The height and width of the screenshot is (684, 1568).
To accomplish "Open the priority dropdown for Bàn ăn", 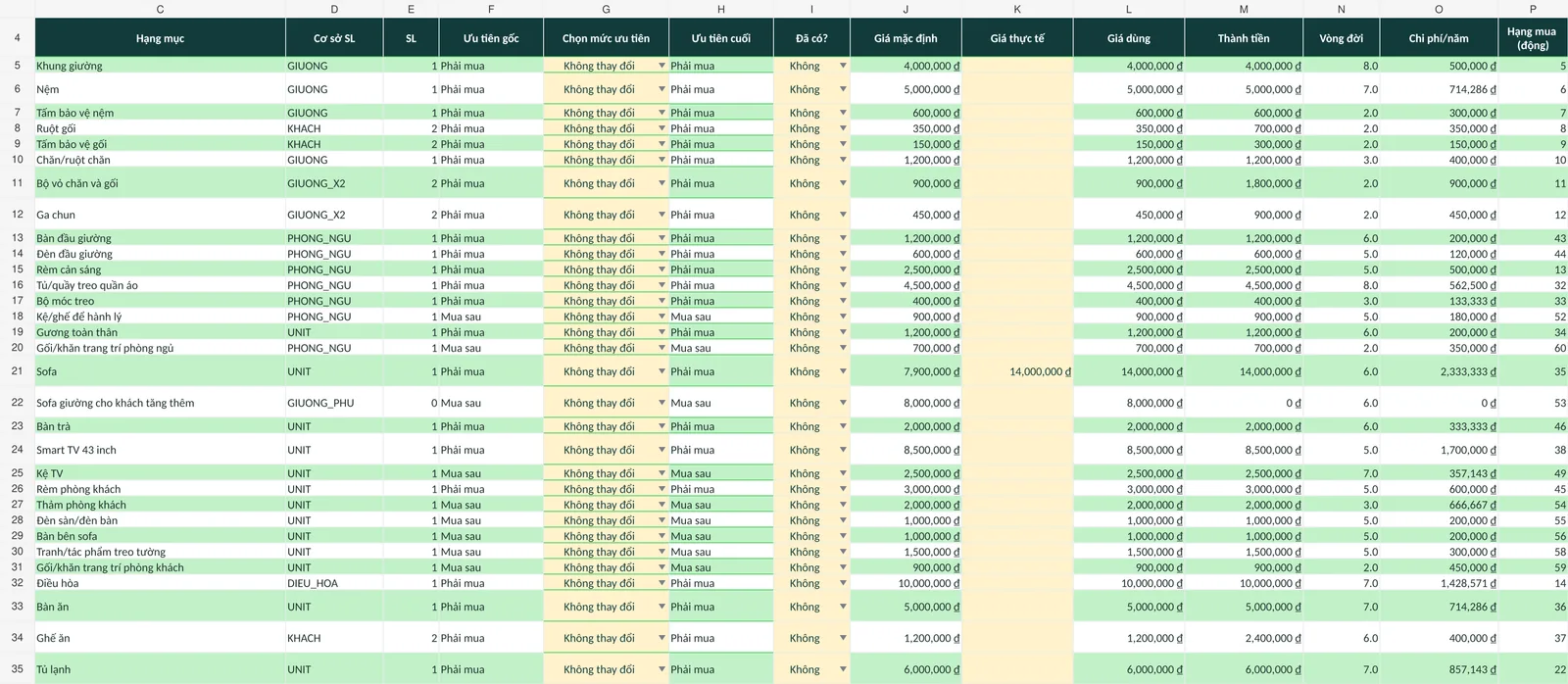I will coord(661,607).
